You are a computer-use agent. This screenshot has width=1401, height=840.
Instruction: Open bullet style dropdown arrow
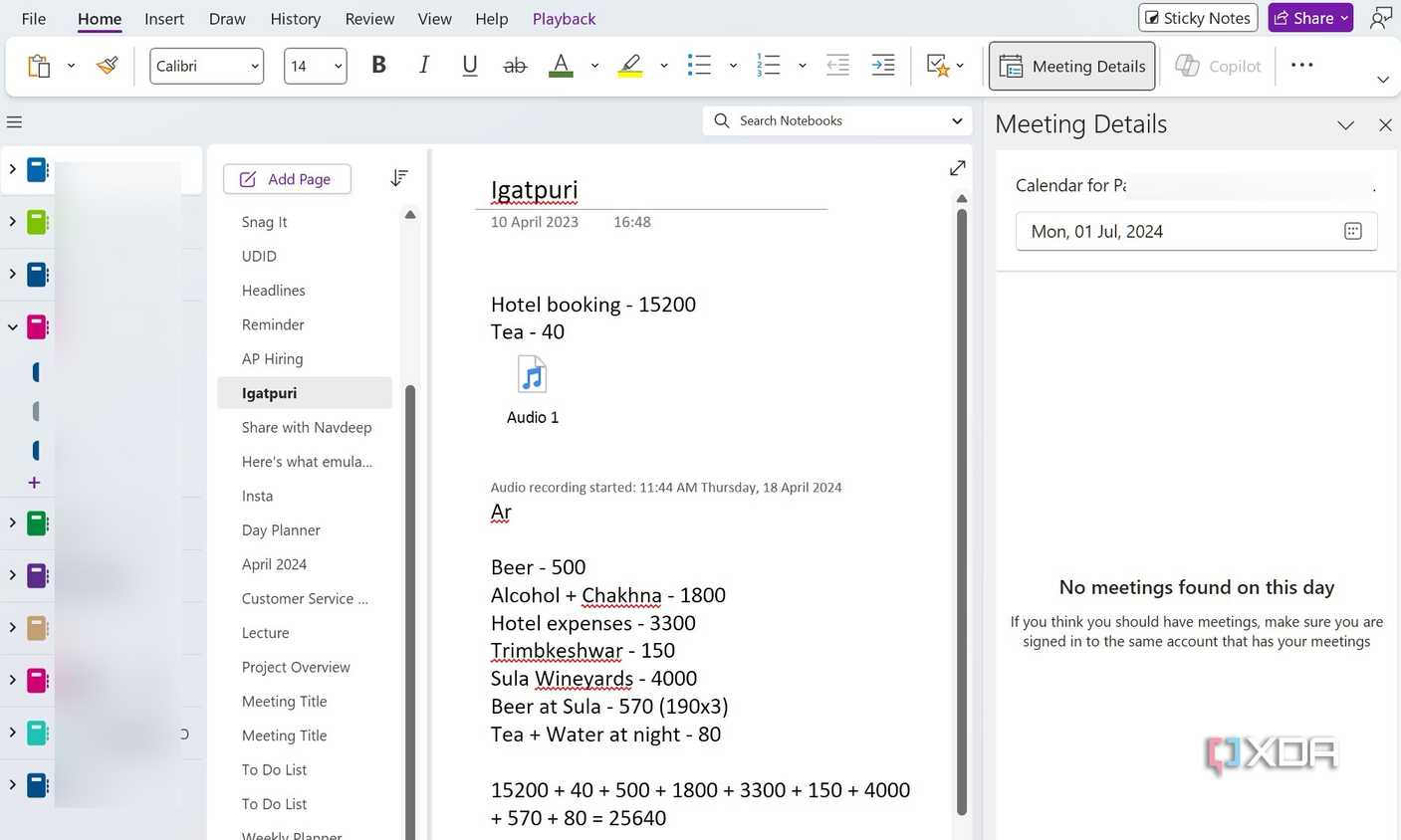pos(733,67)
